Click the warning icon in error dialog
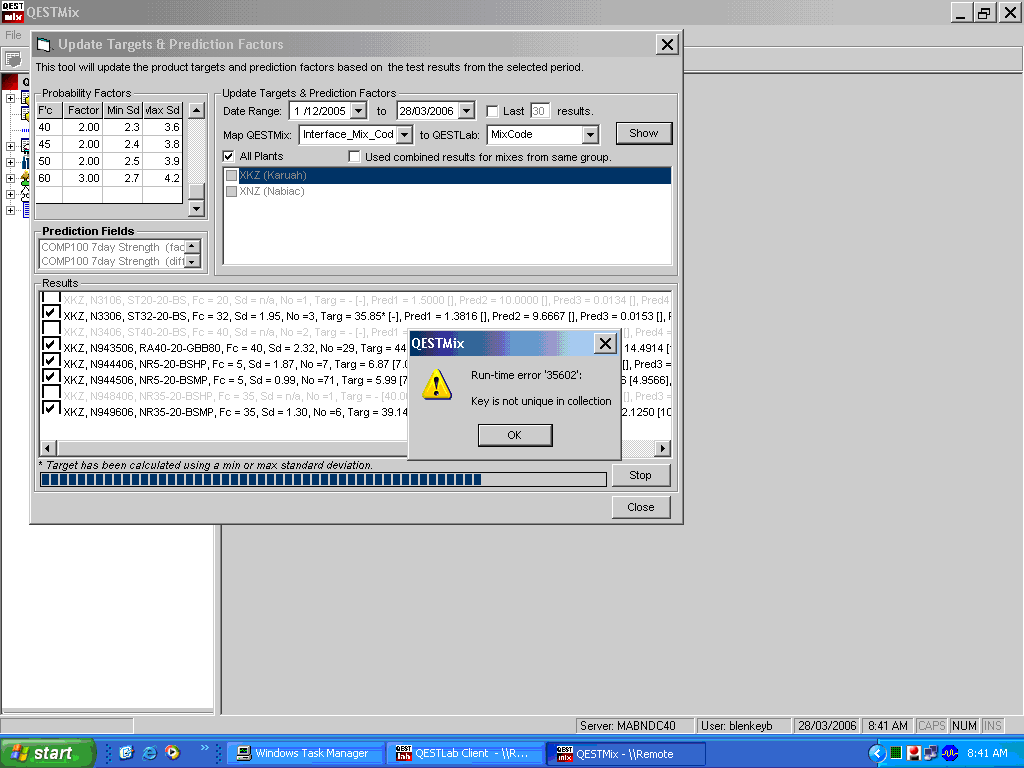This screenshot has height=768, width=1024. tap(436, 386)
